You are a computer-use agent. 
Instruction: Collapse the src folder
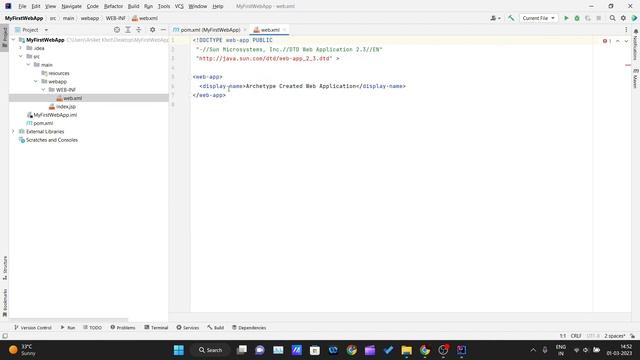[x=21, y=56]
